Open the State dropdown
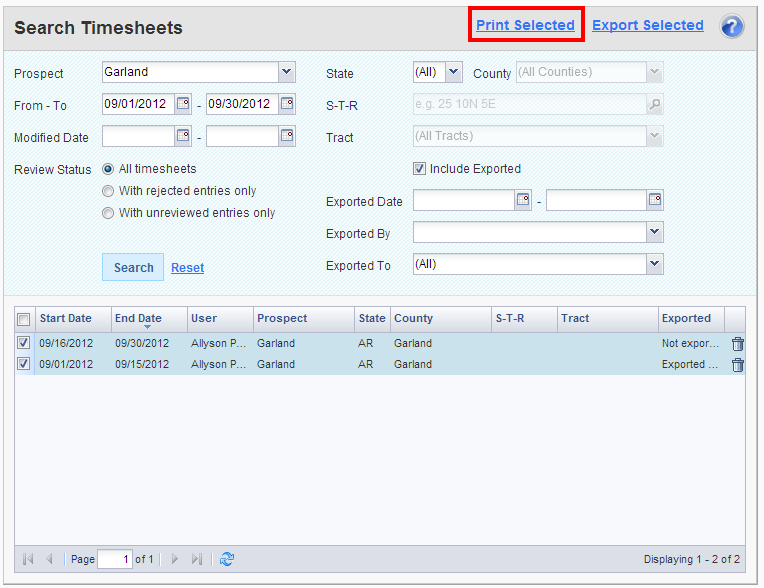Viewport: 764px width, 588px height. (x=453, y=72)
